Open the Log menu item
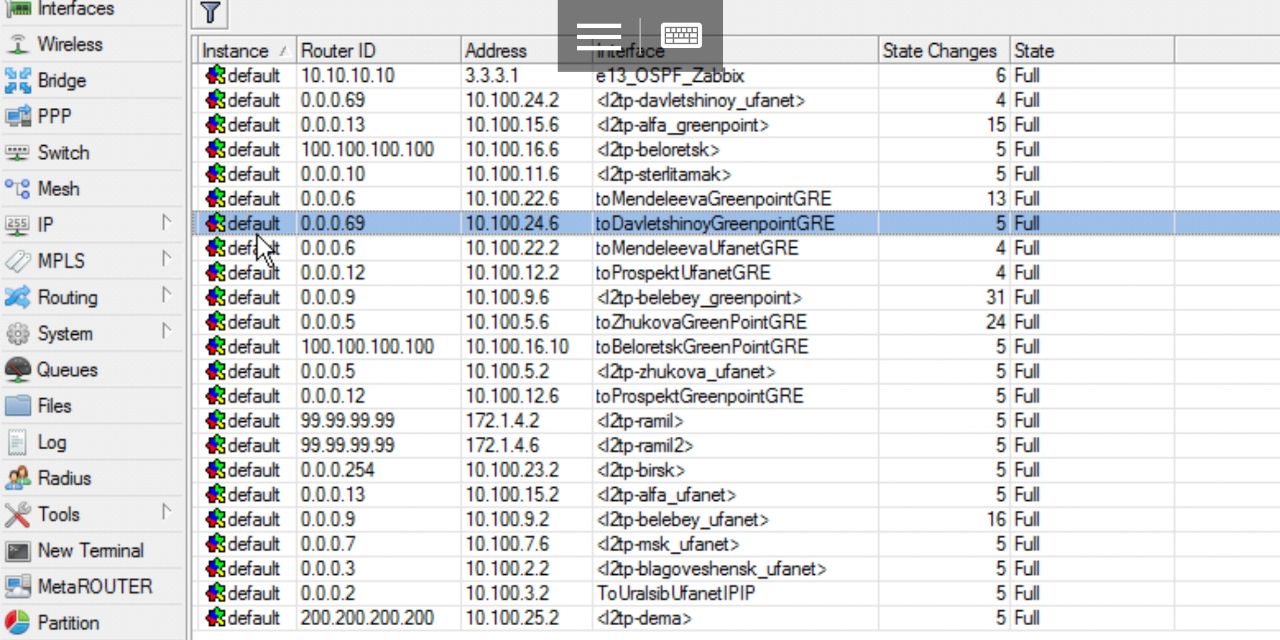This screenshot has height=640, width=1280. 93,441
